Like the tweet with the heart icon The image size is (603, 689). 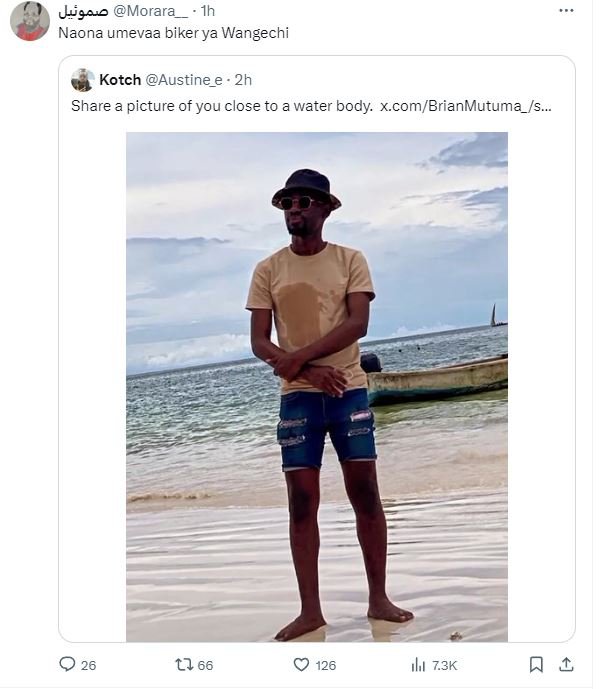[x=301, y=665]
